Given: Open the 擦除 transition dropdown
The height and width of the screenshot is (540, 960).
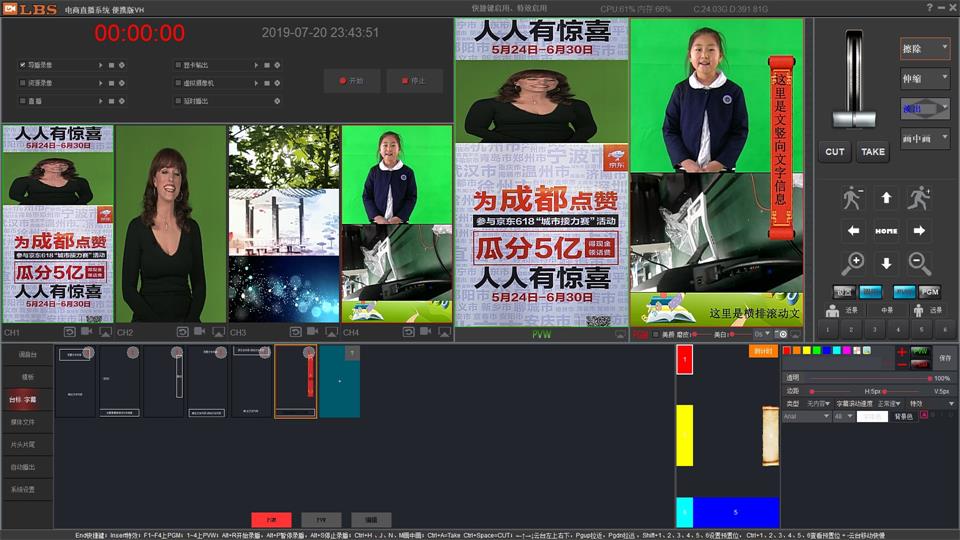Looking at the screenshot, I should [925, 48].
